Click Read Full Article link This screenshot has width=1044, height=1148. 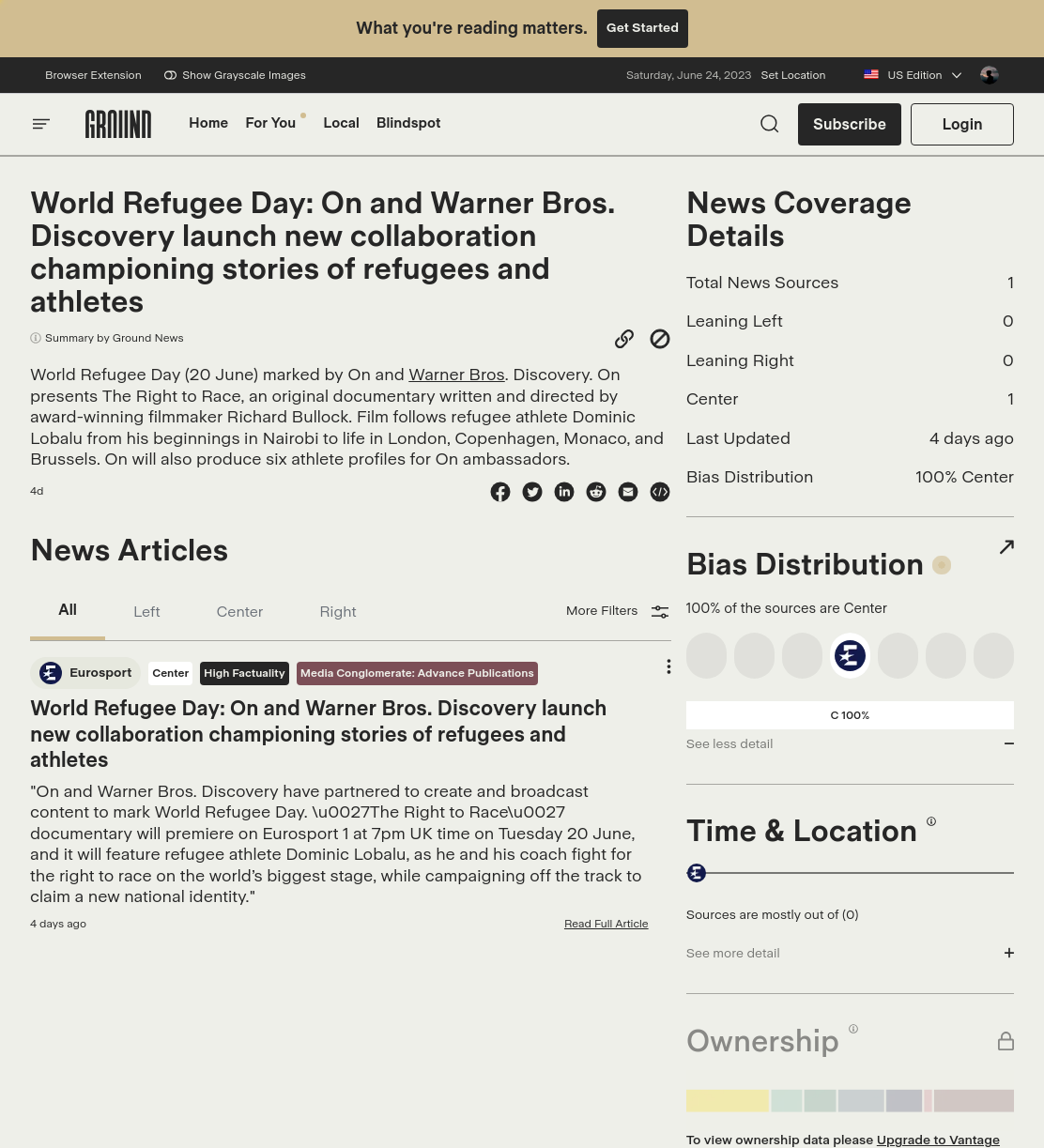point(606,924)
